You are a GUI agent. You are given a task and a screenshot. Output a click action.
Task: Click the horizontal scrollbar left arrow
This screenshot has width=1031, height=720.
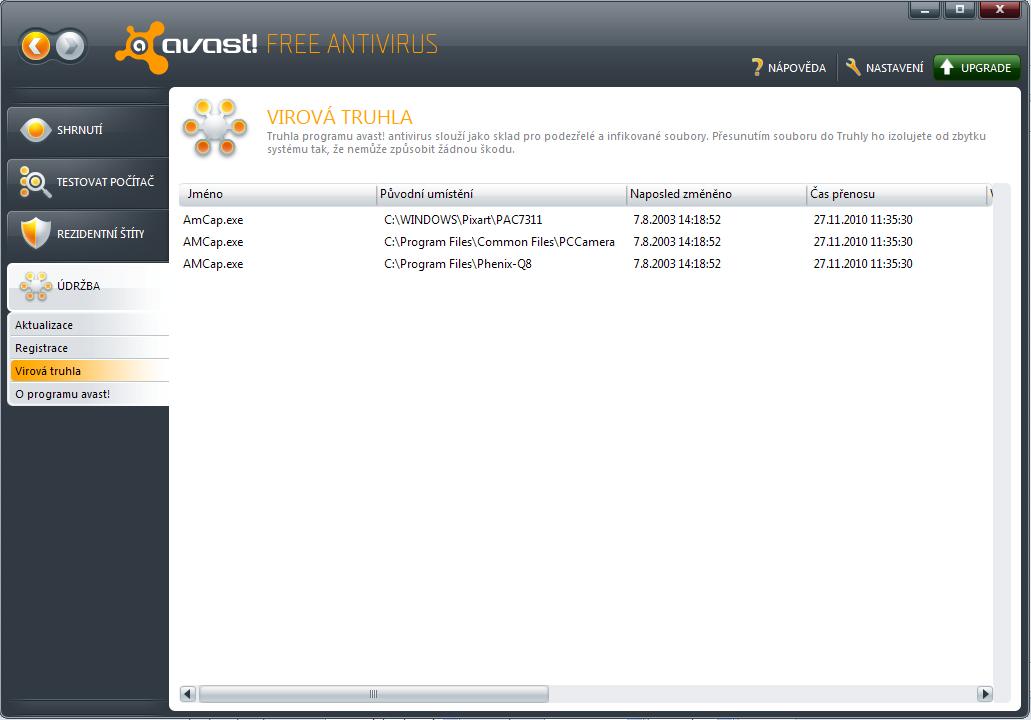coord(188,694)
